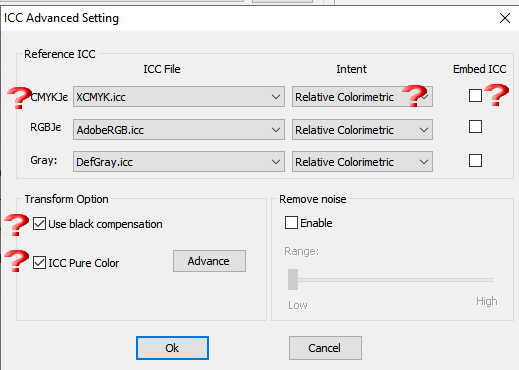Click the Remove noise Range slider handle
519x370 pixels.
pos(293,279)
